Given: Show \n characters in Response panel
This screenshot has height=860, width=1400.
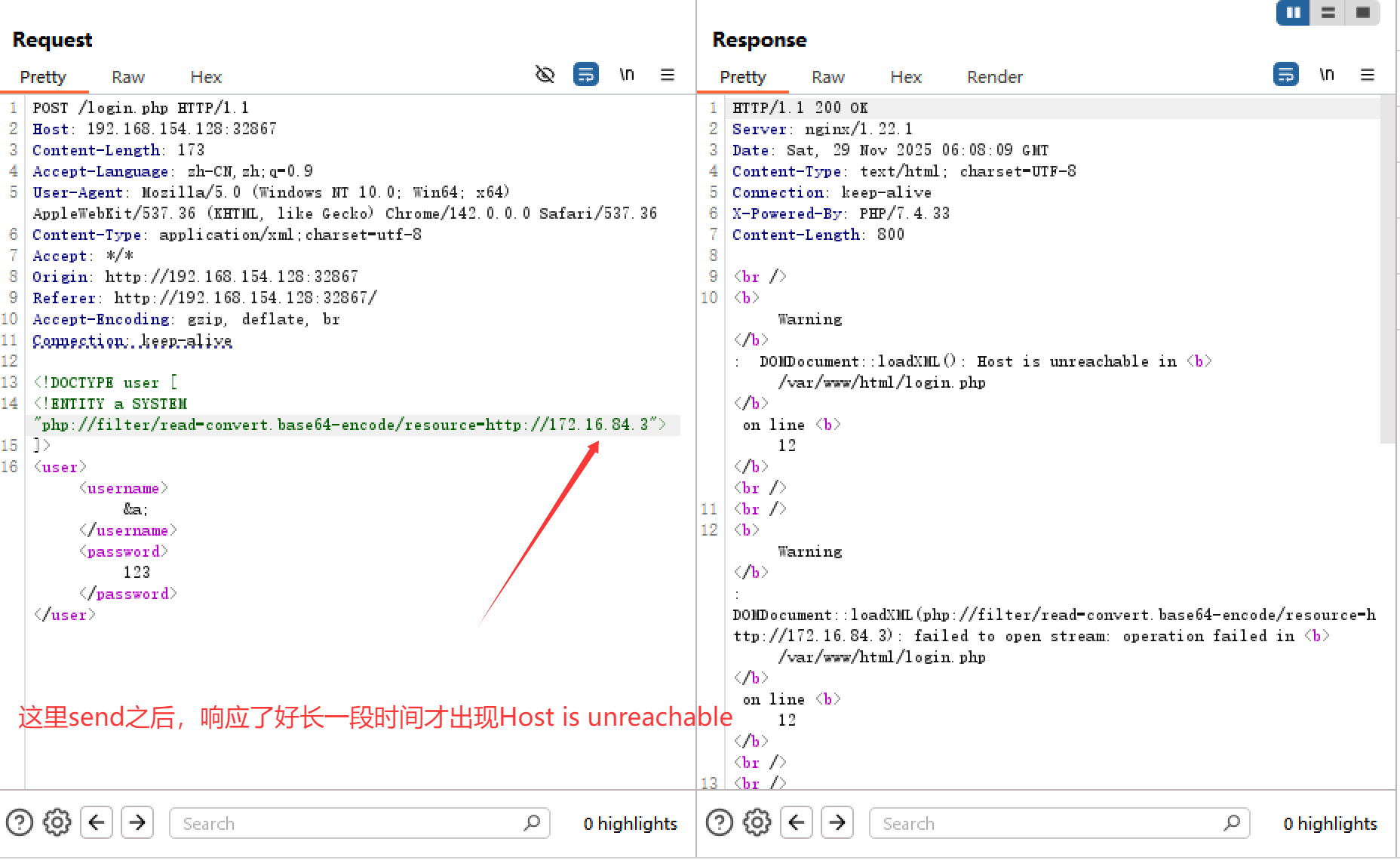Looking at the screenshot, I should pyautogui.click(x=1327, y=75).
